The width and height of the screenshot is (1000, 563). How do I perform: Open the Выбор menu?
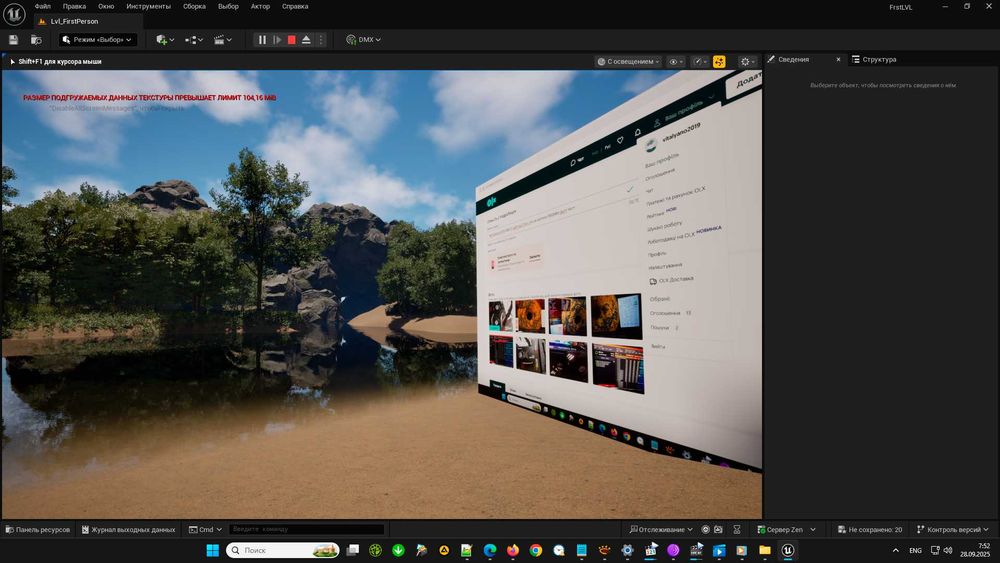tap(228, 6)
